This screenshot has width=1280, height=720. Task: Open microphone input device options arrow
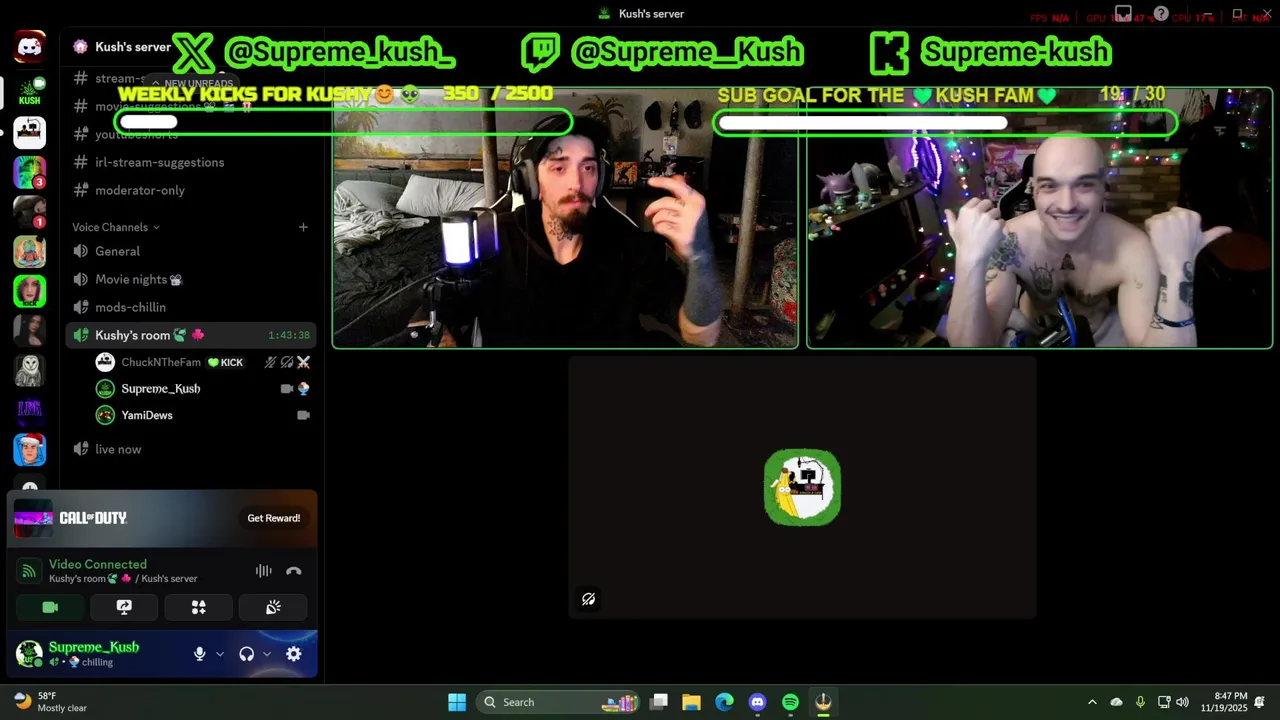click(220, 654)
